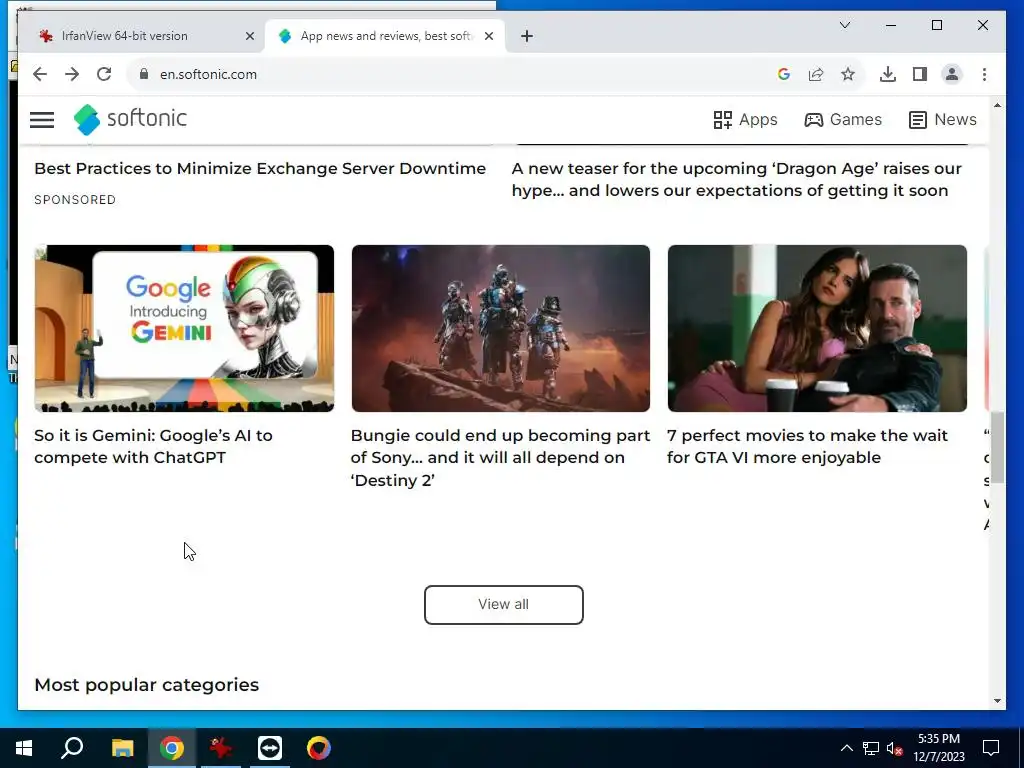Close the App news and reviews tab
Viewport: 1024px width, 768px height.
click(488, 37)
